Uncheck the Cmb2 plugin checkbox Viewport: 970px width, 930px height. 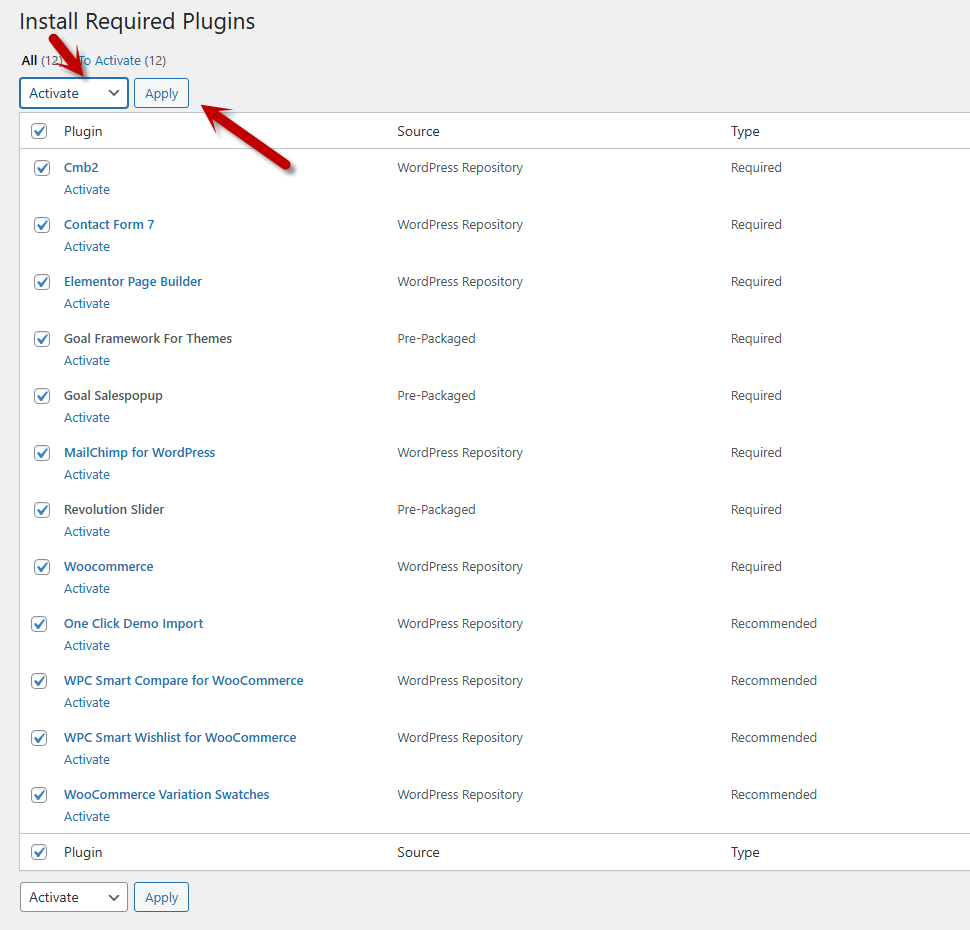click(x=42, y=168)
